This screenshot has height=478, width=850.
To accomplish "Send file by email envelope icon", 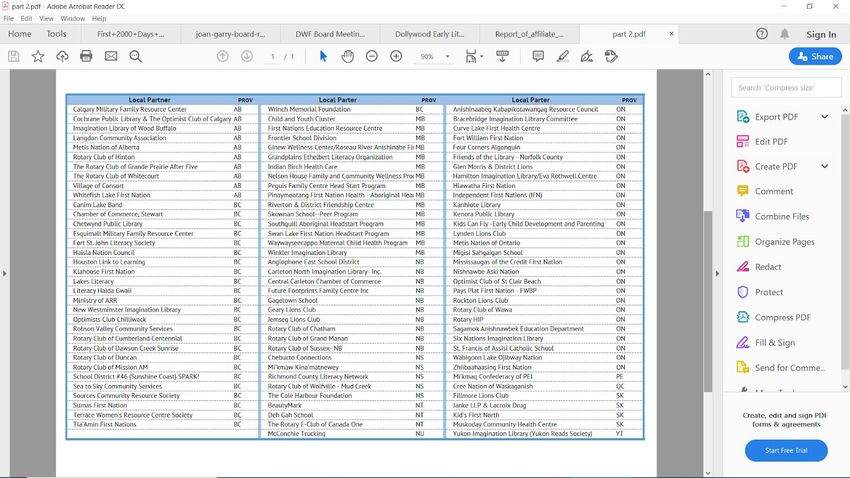I will point(111,57).
